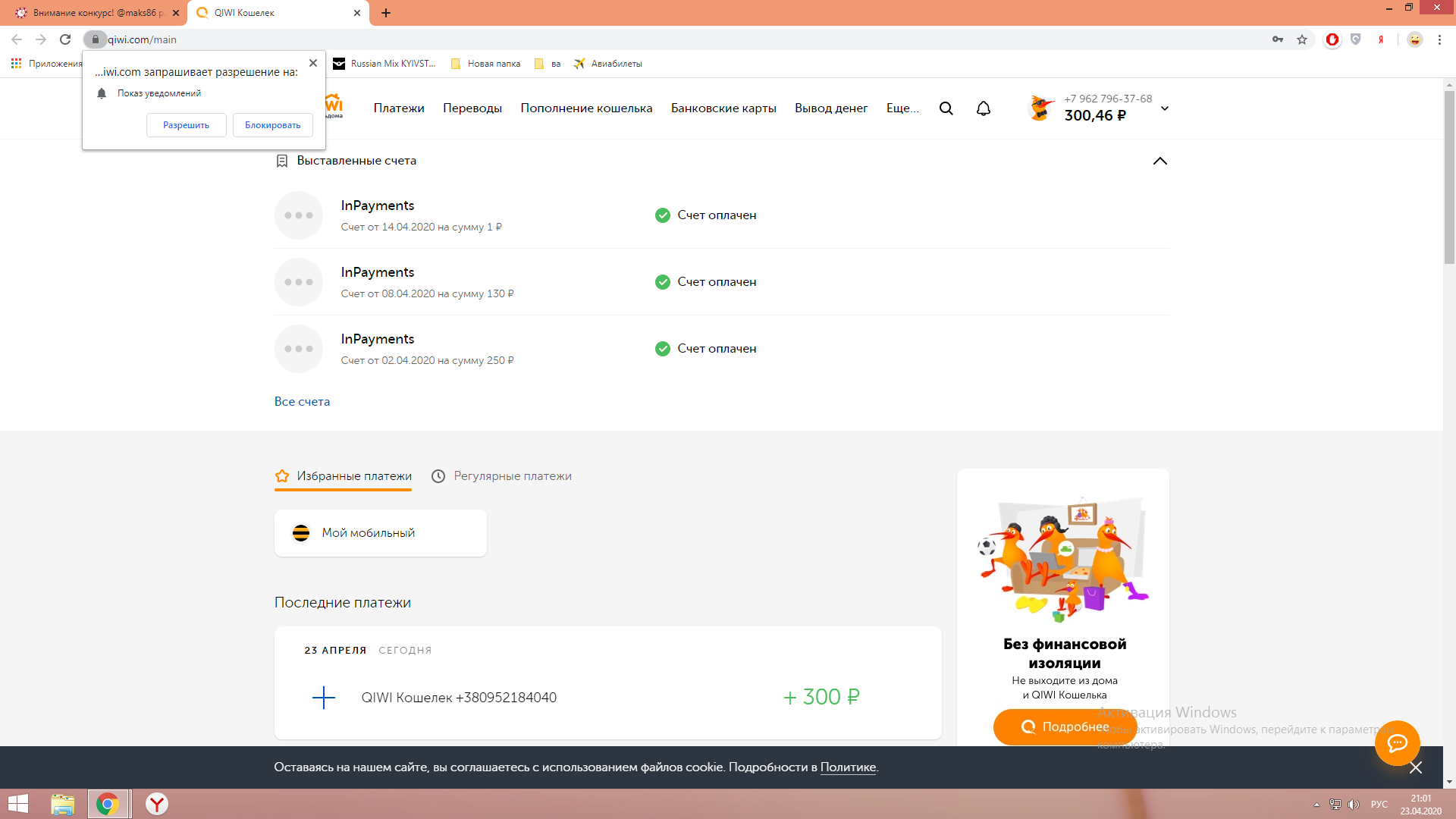
Task: Open notifications bell in QIWI header
Action: point(984,108)
